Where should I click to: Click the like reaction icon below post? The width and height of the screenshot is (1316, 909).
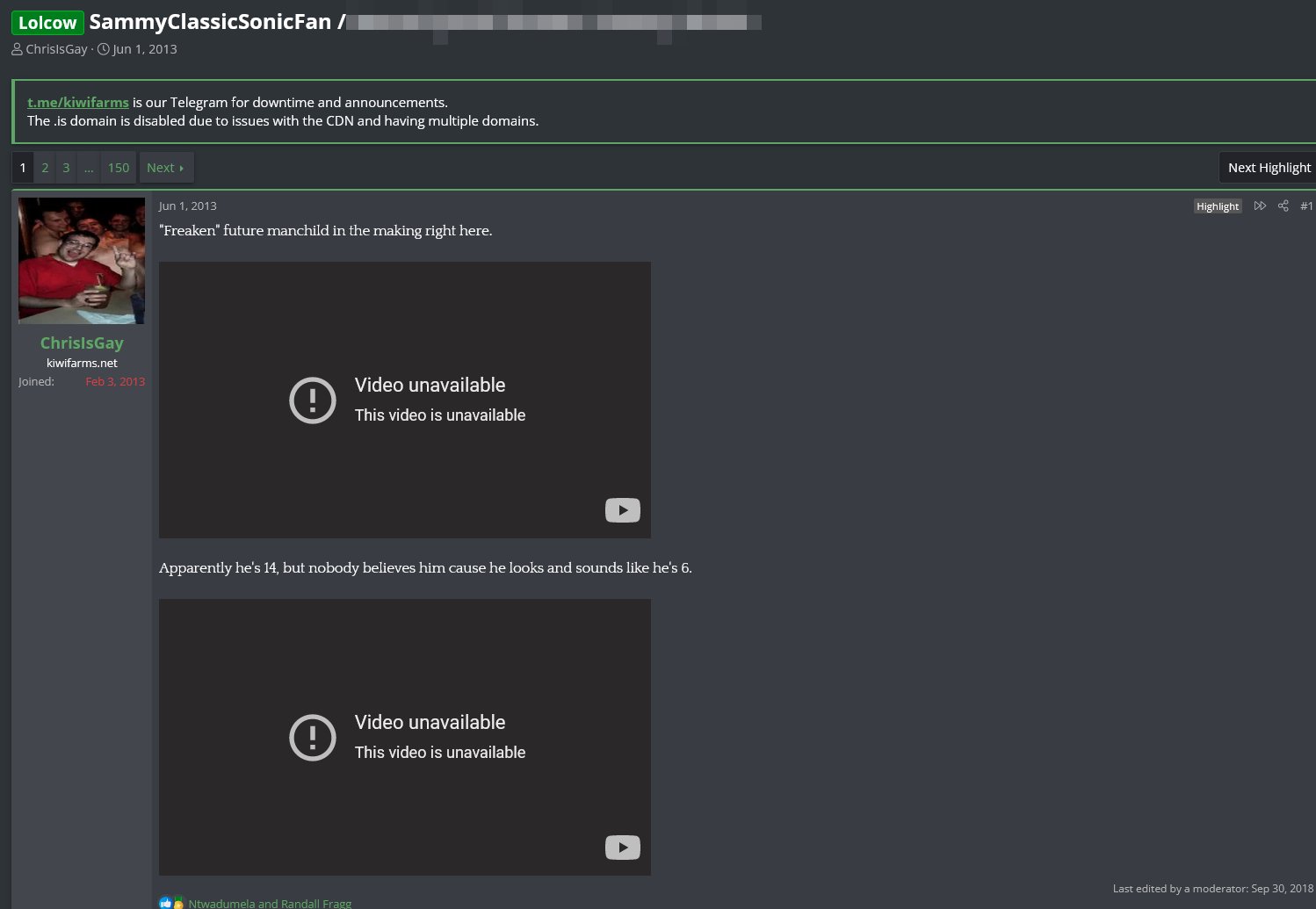click(165, 903)
